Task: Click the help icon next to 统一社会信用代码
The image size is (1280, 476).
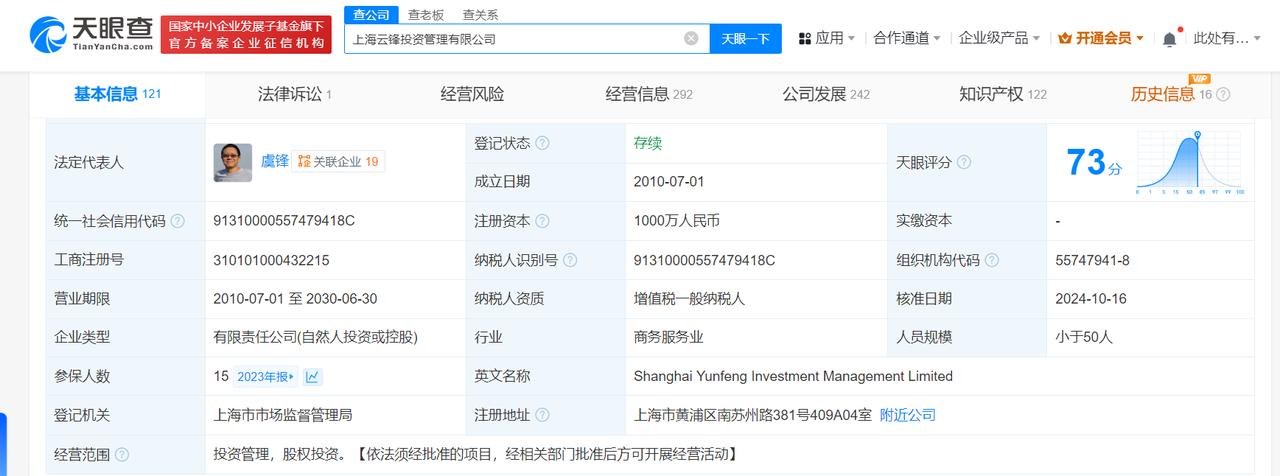Action: point(178,221)
